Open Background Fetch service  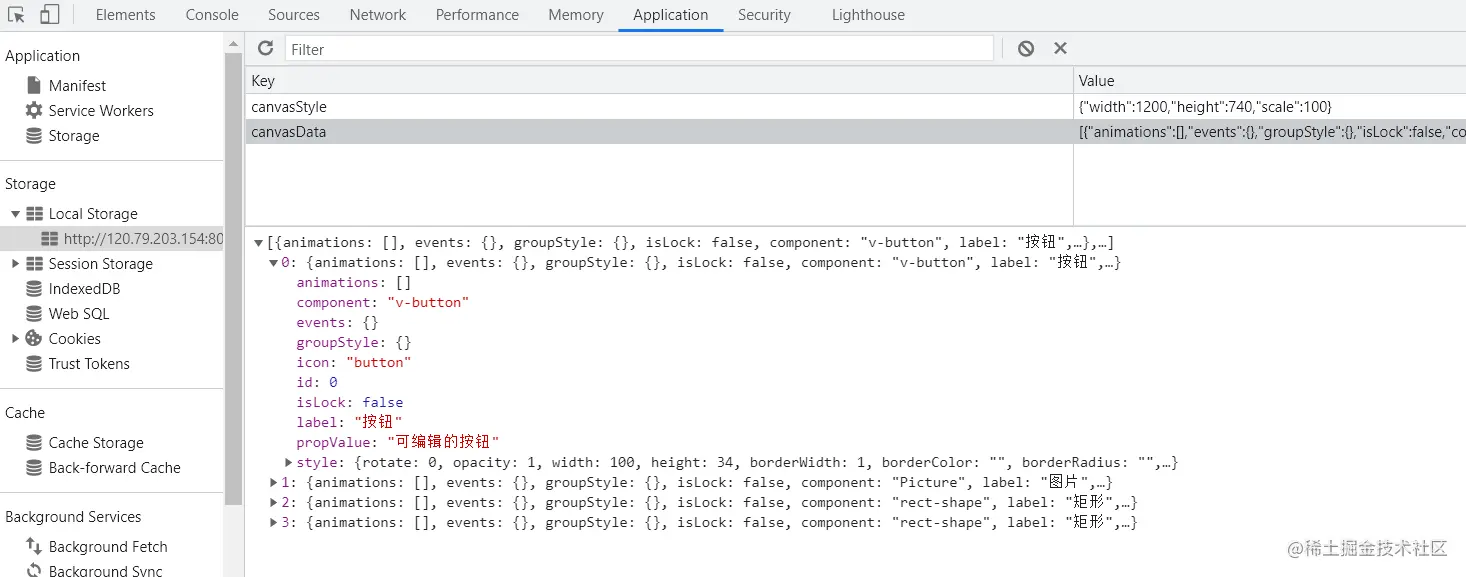point(108,547)
